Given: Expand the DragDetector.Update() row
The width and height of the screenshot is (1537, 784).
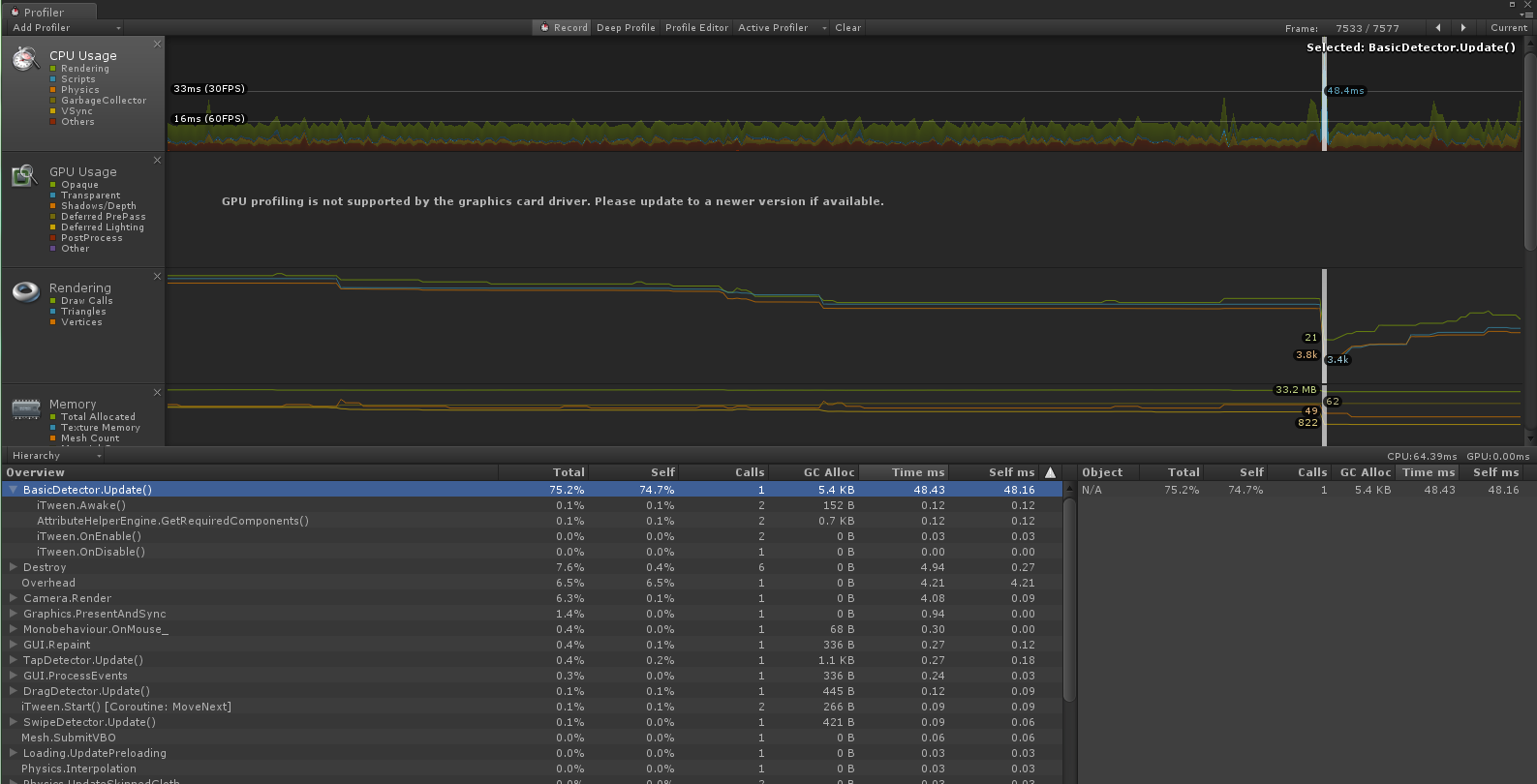Looking at the screenshot, I should pos(14,691).
